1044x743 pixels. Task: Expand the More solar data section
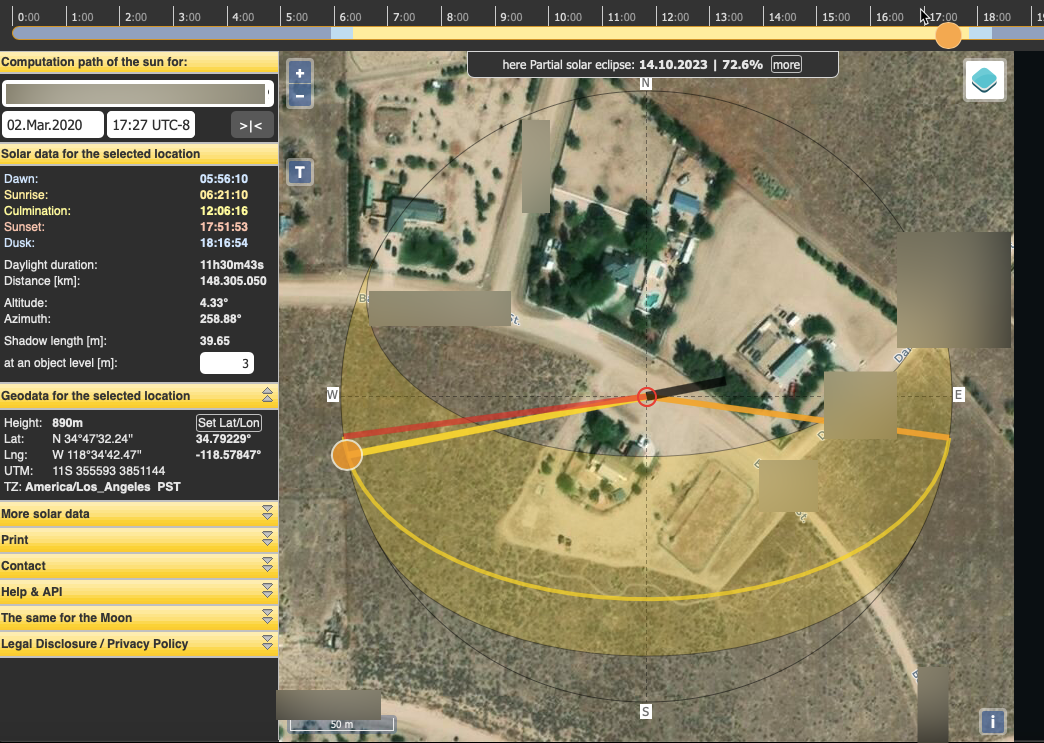tap(139, 513)
